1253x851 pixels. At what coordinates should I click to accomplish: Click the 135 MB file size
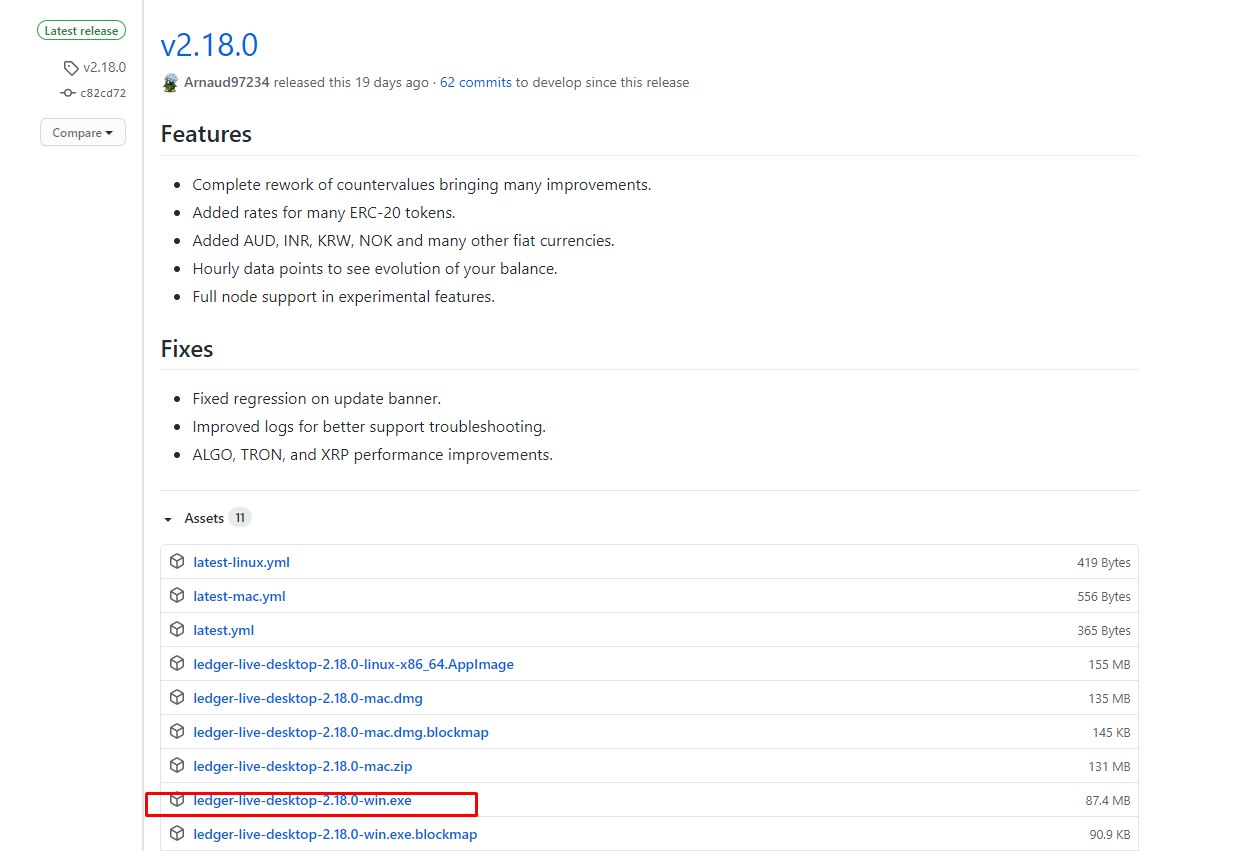coord(1110,699)
